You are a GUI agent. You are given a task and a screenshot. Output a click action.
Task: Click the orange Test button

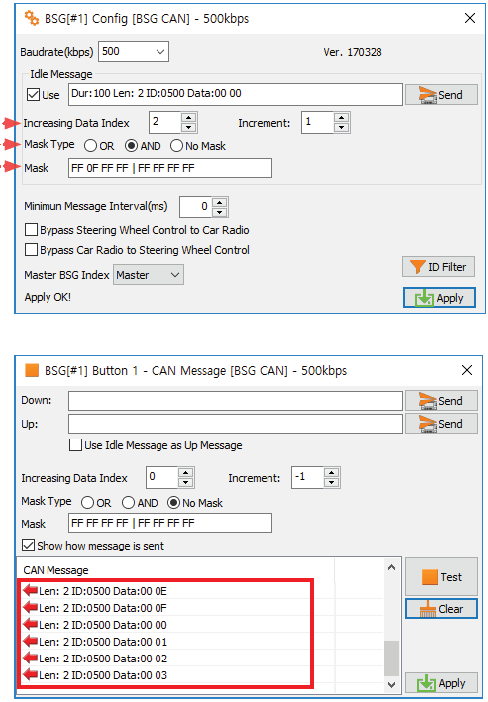[441, 577]
